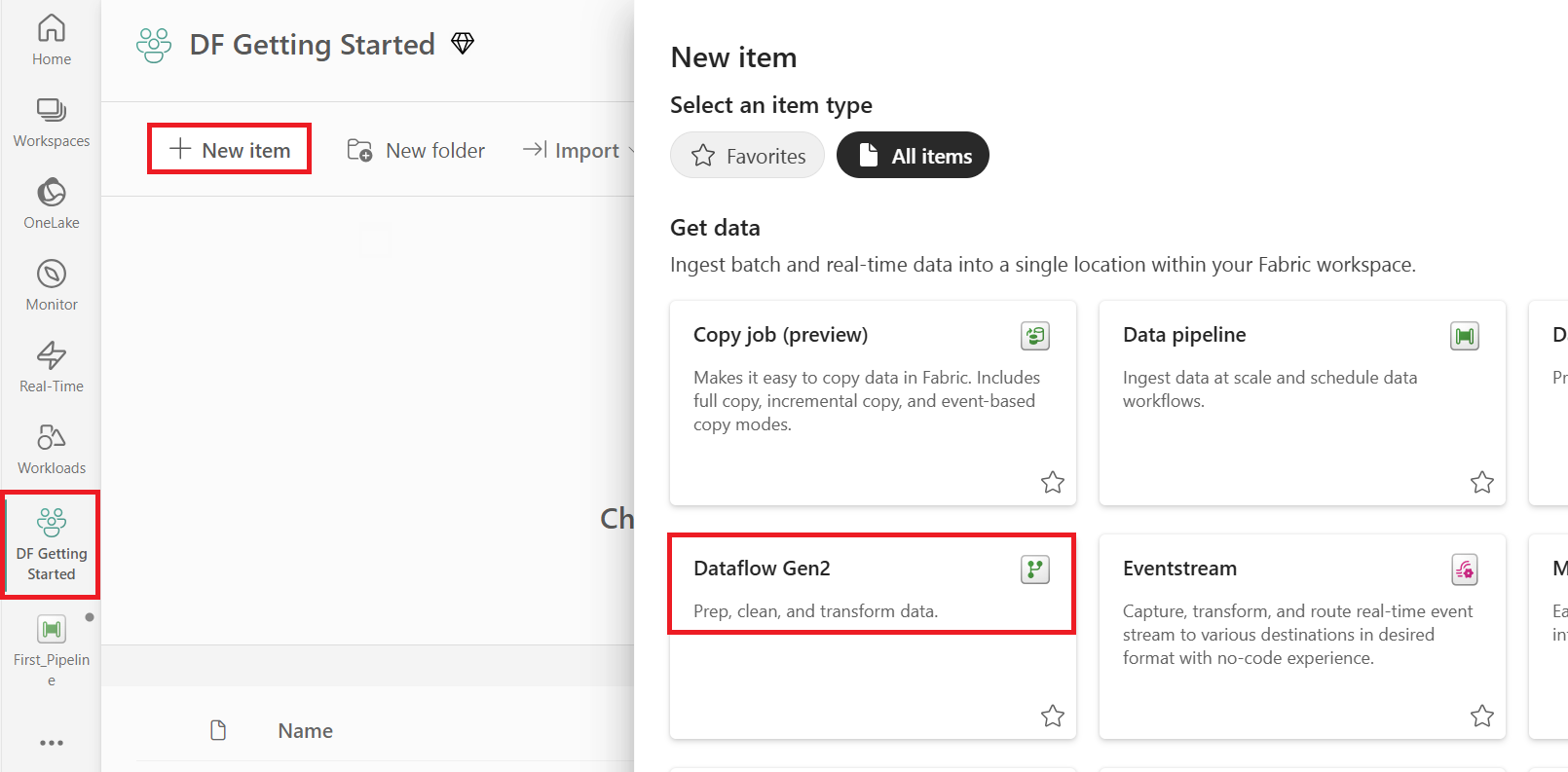
Task: Open Workloads in the sidebar
Action: click(51, 449)
